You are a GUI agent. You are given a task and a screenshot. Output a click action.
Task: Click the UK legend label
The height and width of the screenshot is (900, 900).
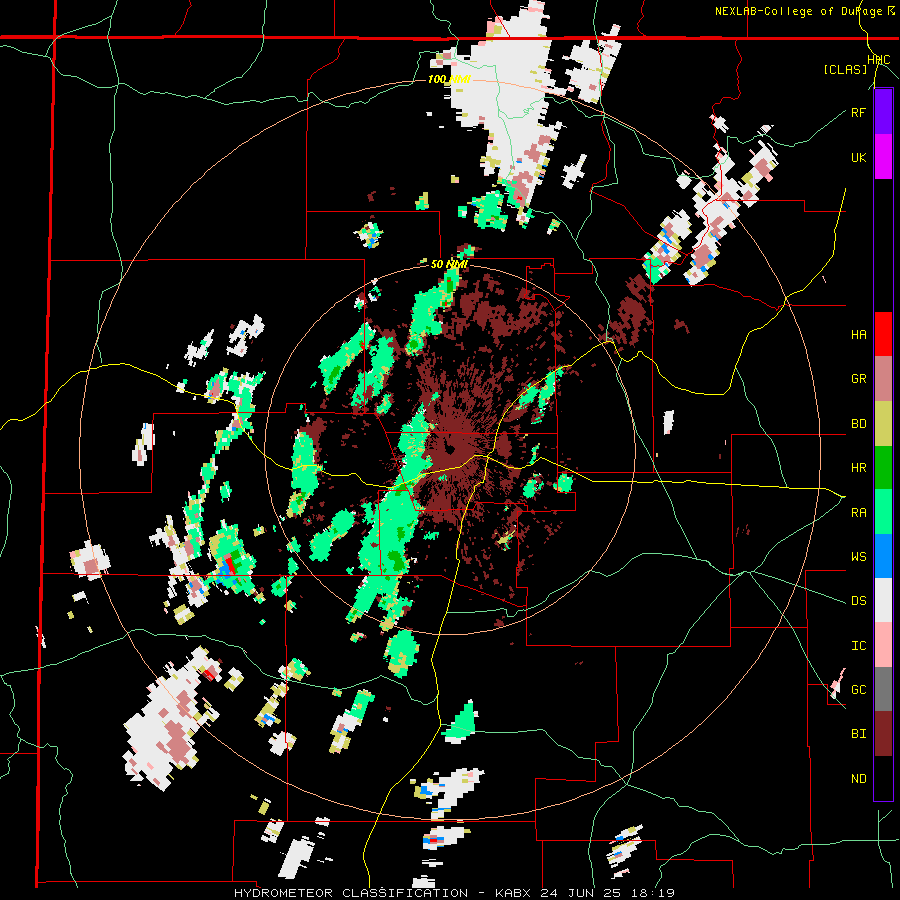pyautogui.click(x=858, y=157)
